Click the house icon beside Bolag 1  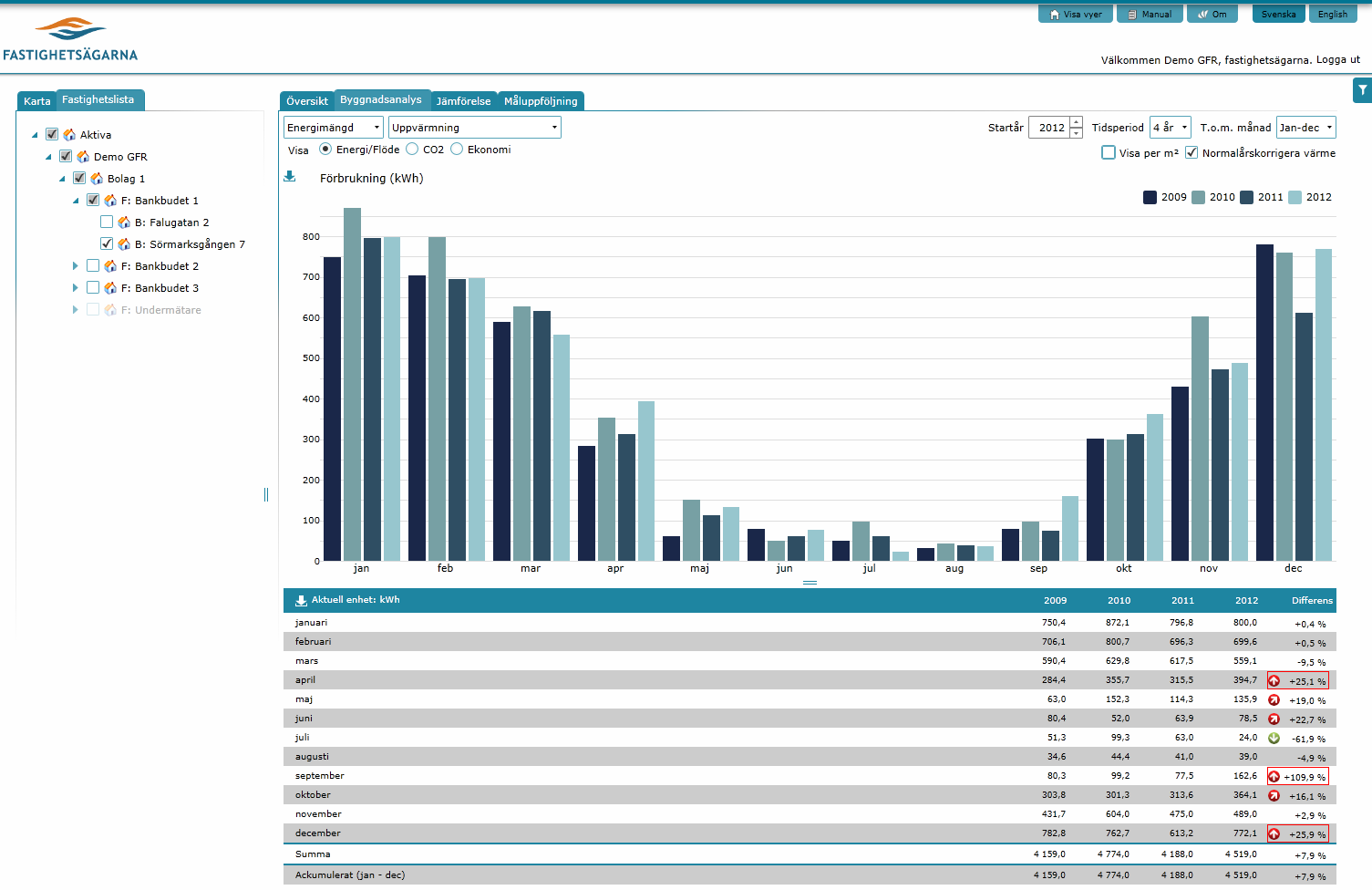(x=97, y=178)
